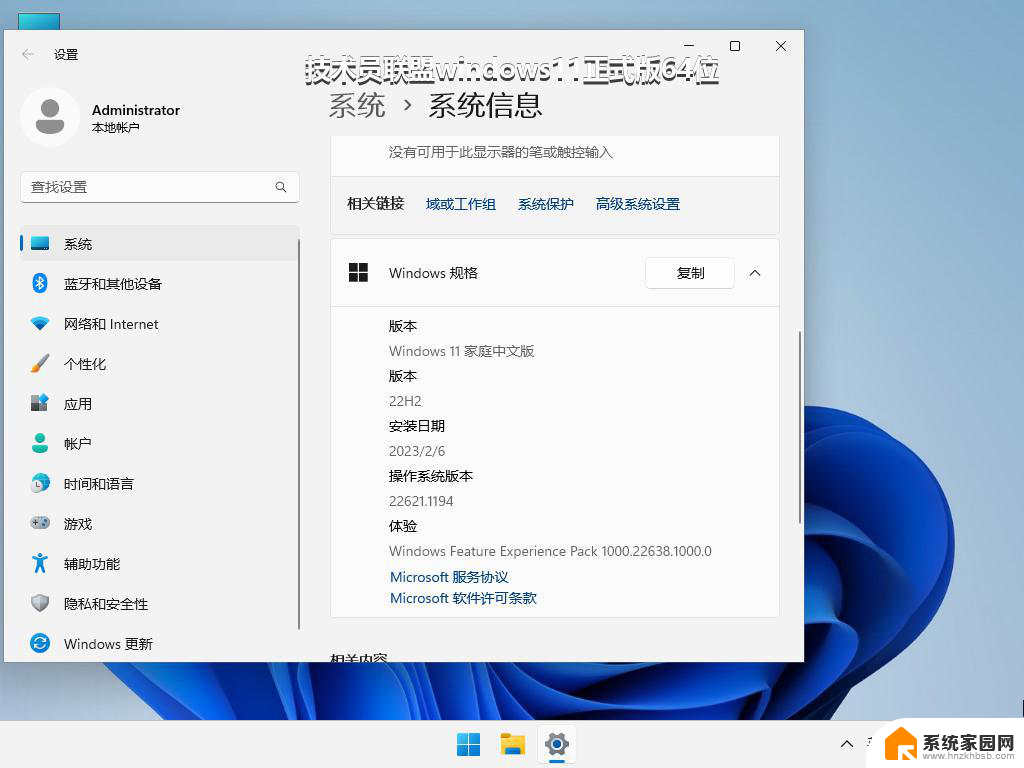Viewport: 1024px width, 768px height.
Task: Click the person icon for 帐户
Action: click(x=40, y=443)
